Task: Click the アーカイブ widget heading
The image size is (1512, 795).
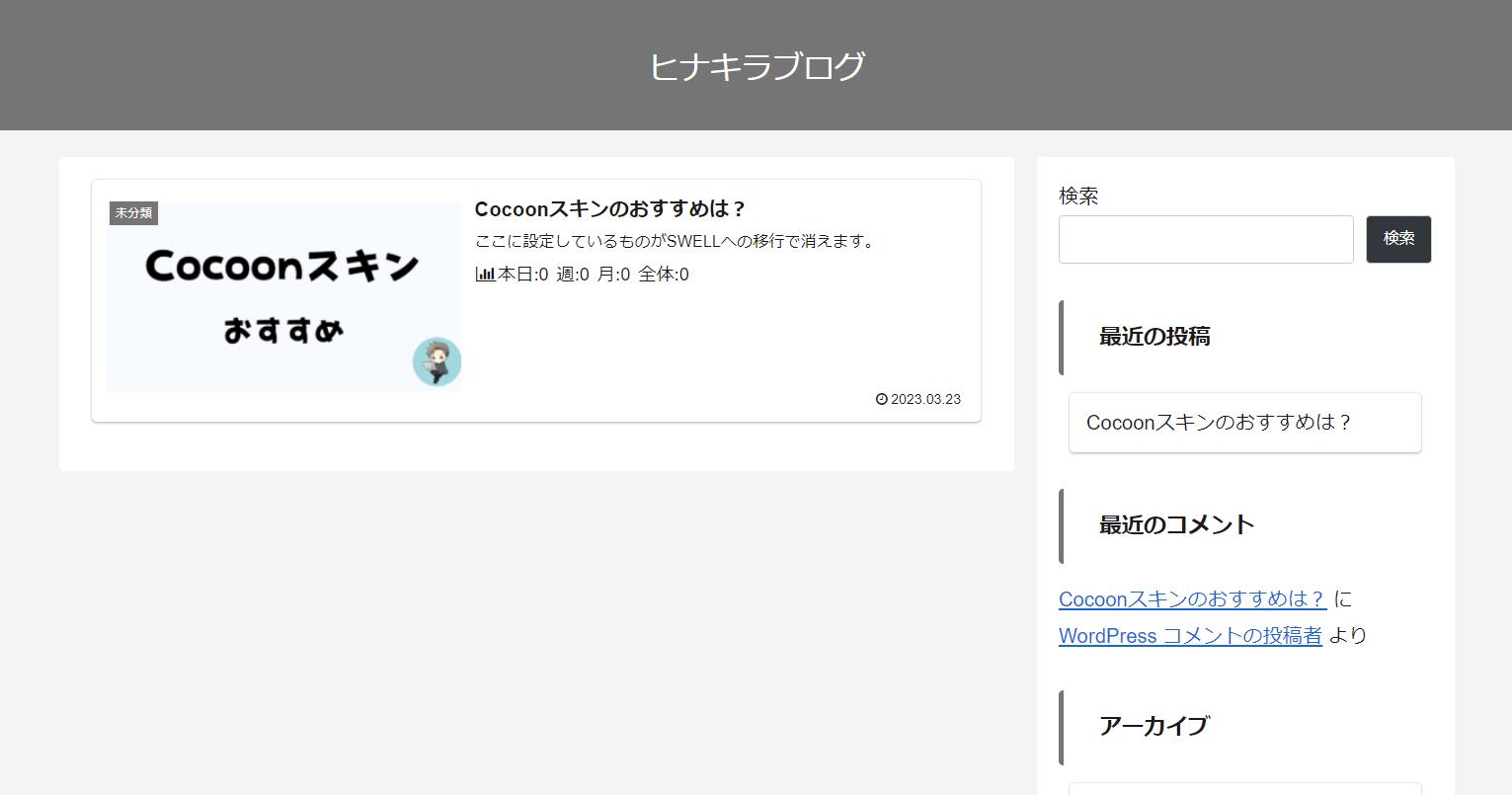Action: (x=1154, y=726)
